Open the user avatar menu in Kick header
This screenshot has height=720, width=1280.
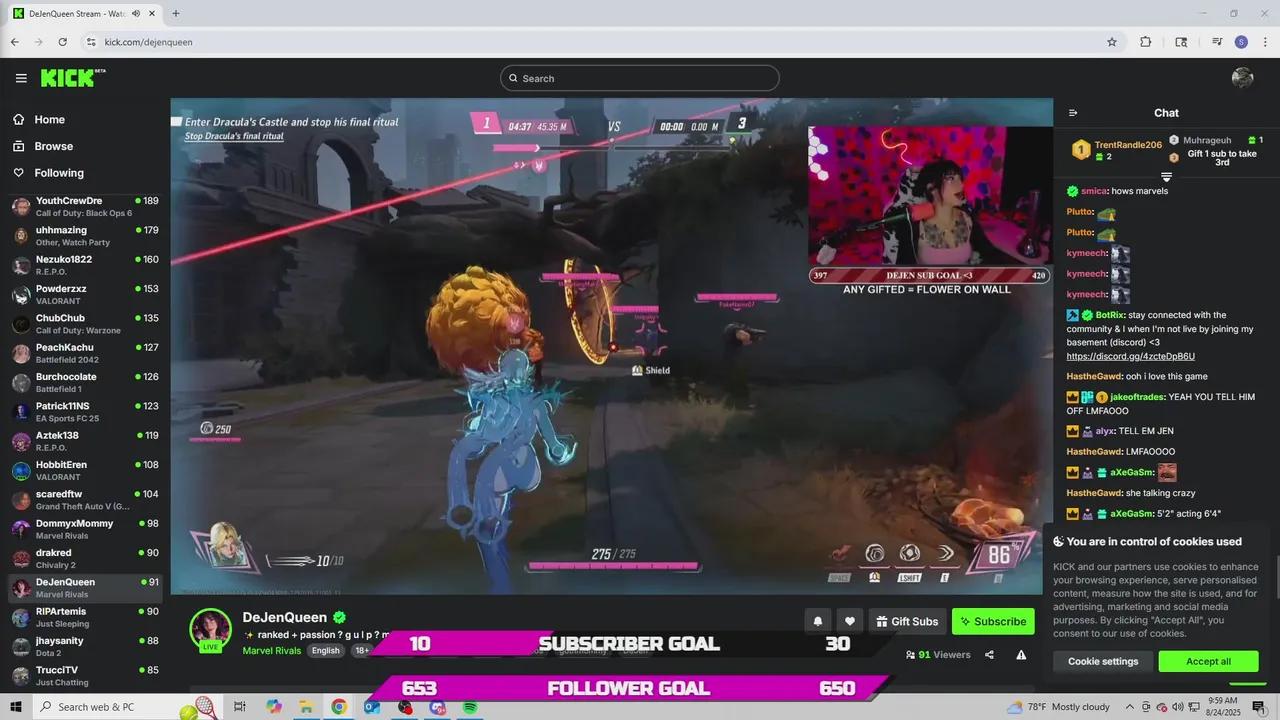(1243, 78)
